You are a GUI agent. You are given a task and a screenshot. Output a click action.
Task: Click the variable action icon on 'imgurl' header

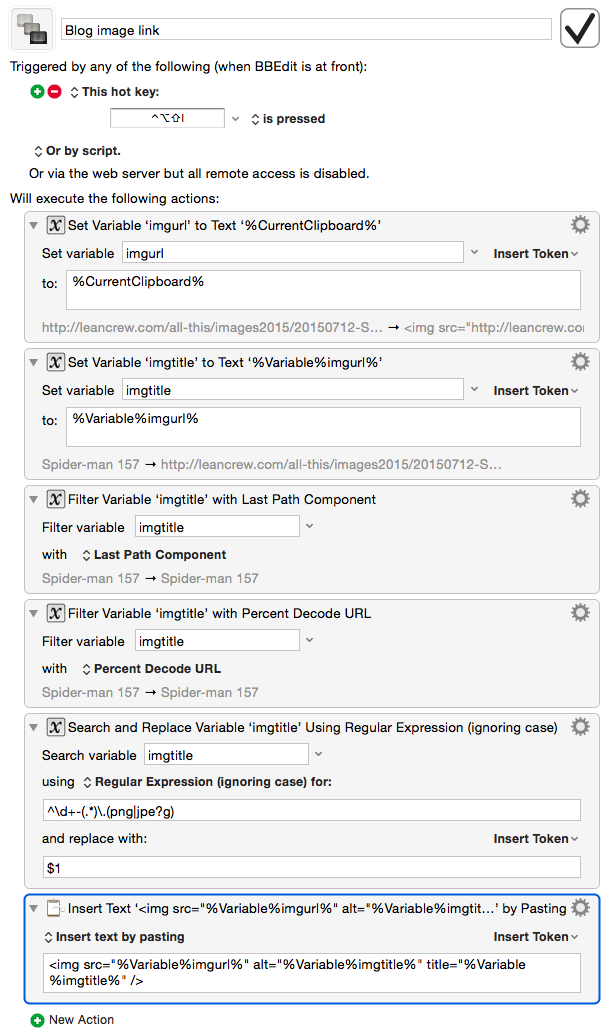pyautogui.click(x=55, y=224)
